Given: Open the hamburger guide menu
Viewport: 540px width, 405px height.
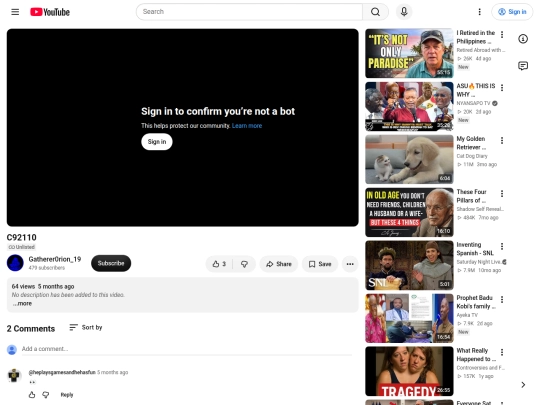Looking at the screenshot, I should tap(15, 12).
